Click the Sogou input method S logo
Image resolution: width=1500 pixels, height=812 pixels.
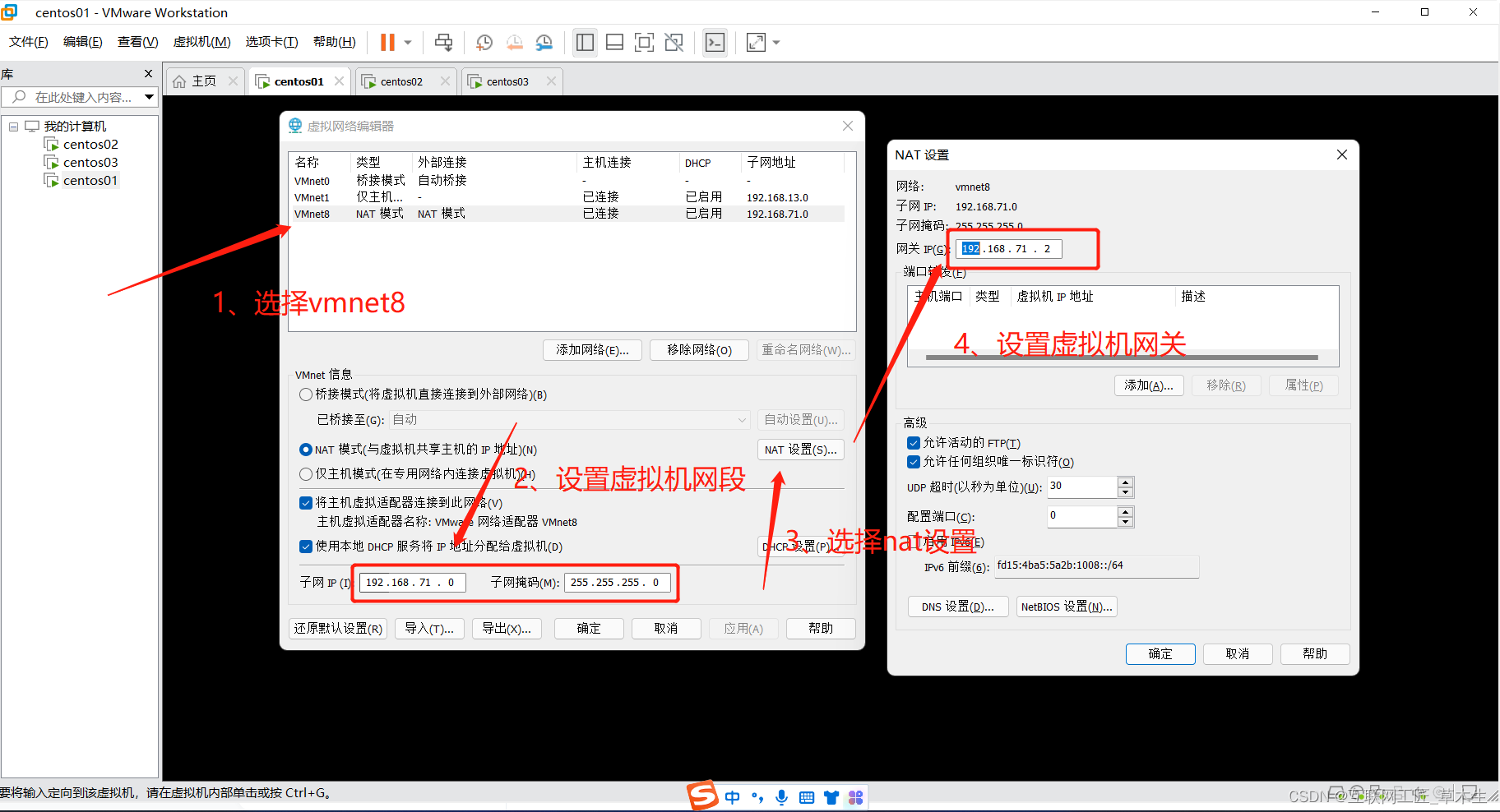coord(703,796)
